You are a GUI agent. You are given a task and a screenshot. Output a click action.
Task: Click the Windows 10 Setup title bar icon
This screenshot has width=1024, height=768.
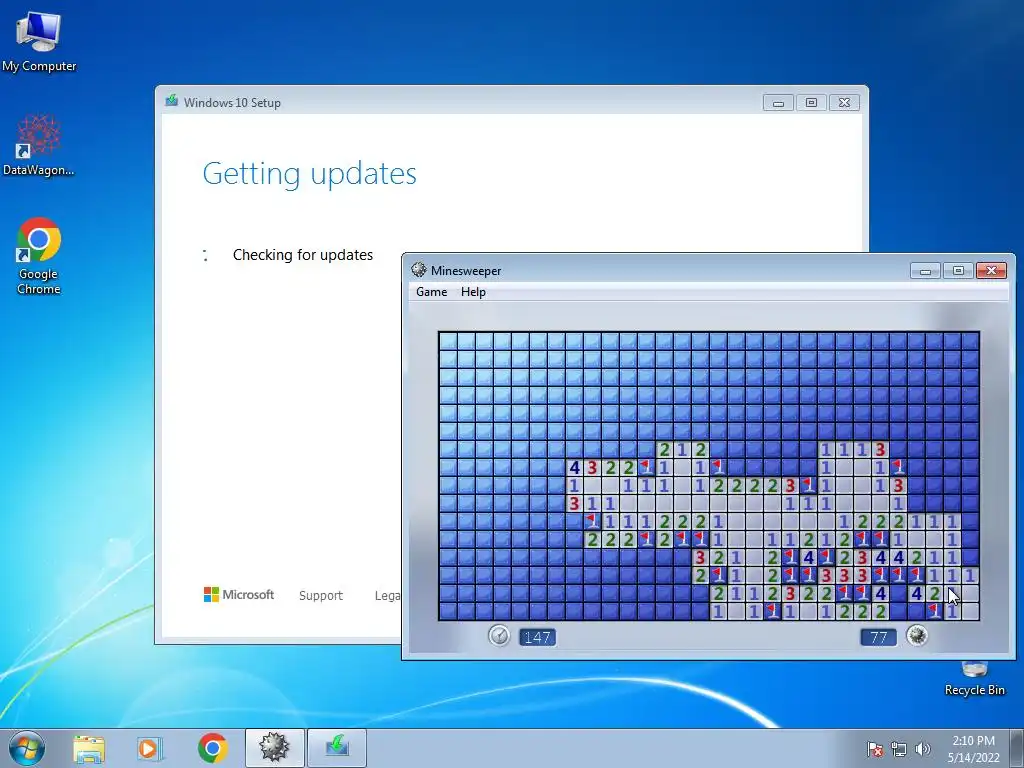tap(172, 101)
